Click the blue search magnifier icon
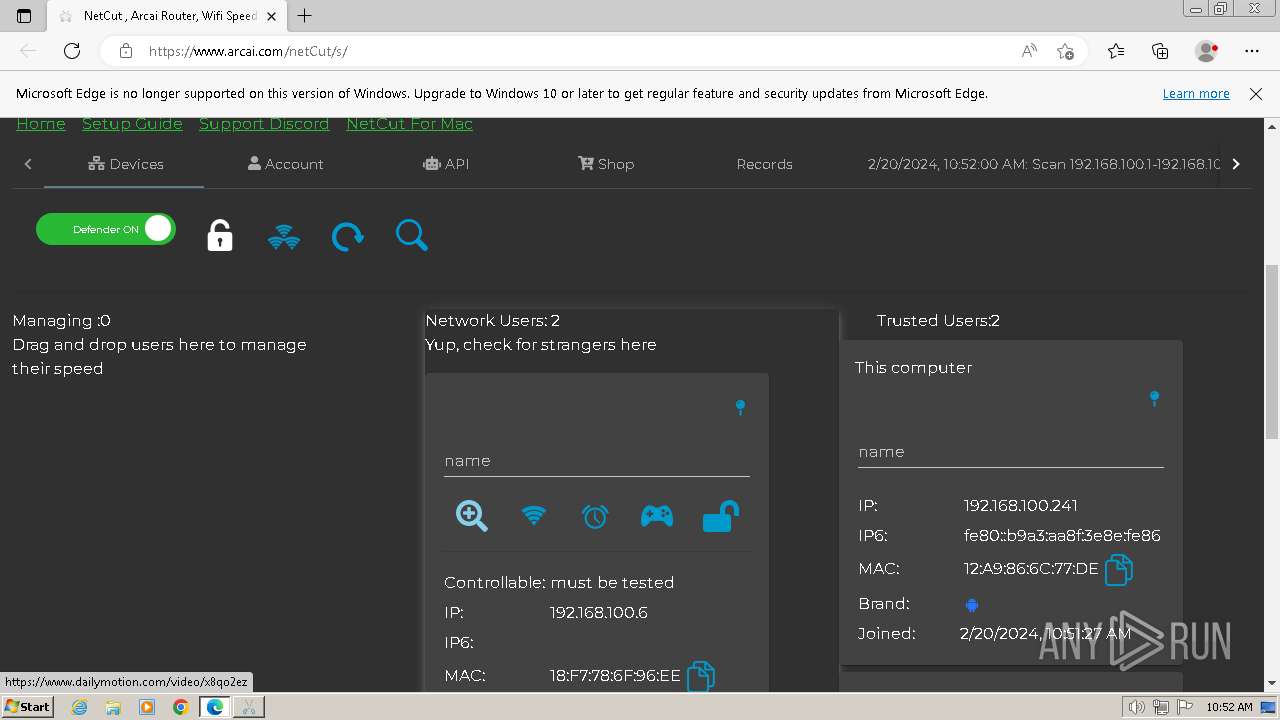1280x720 pixels. point(411,235)
